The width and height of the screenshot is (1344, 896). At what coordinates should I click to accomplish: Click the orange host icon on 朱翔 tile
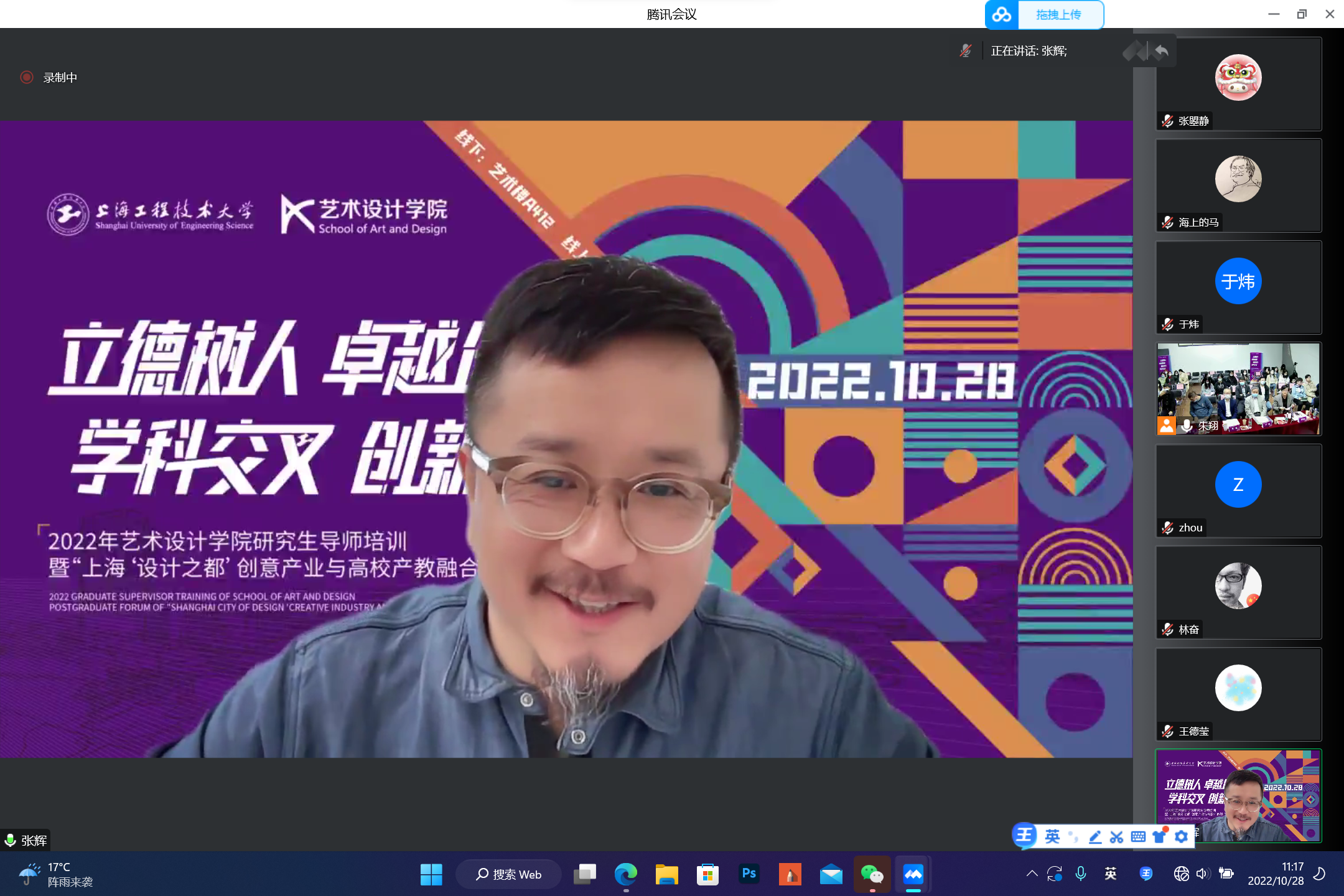point(1166,426)
